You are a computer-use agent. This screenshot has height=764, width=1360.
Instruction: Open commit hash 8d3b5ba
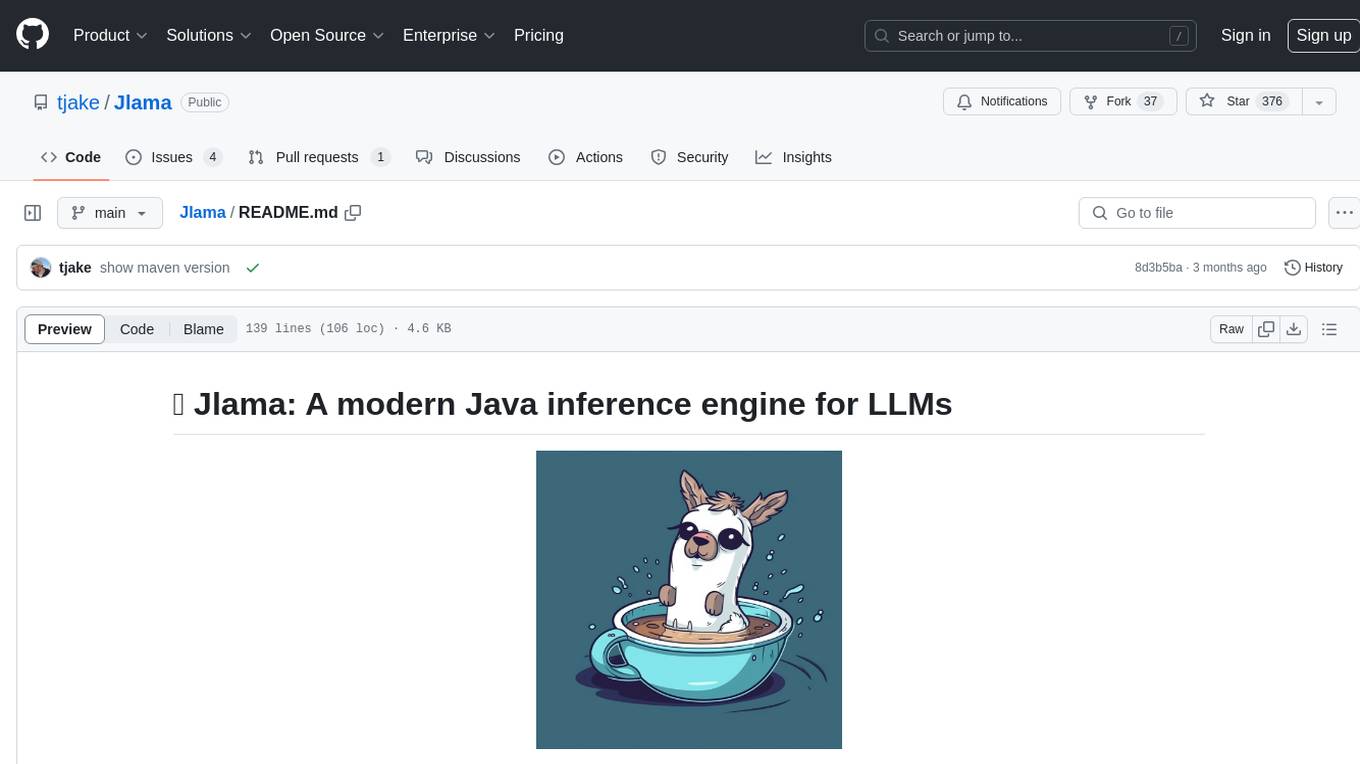[1158, 268]
